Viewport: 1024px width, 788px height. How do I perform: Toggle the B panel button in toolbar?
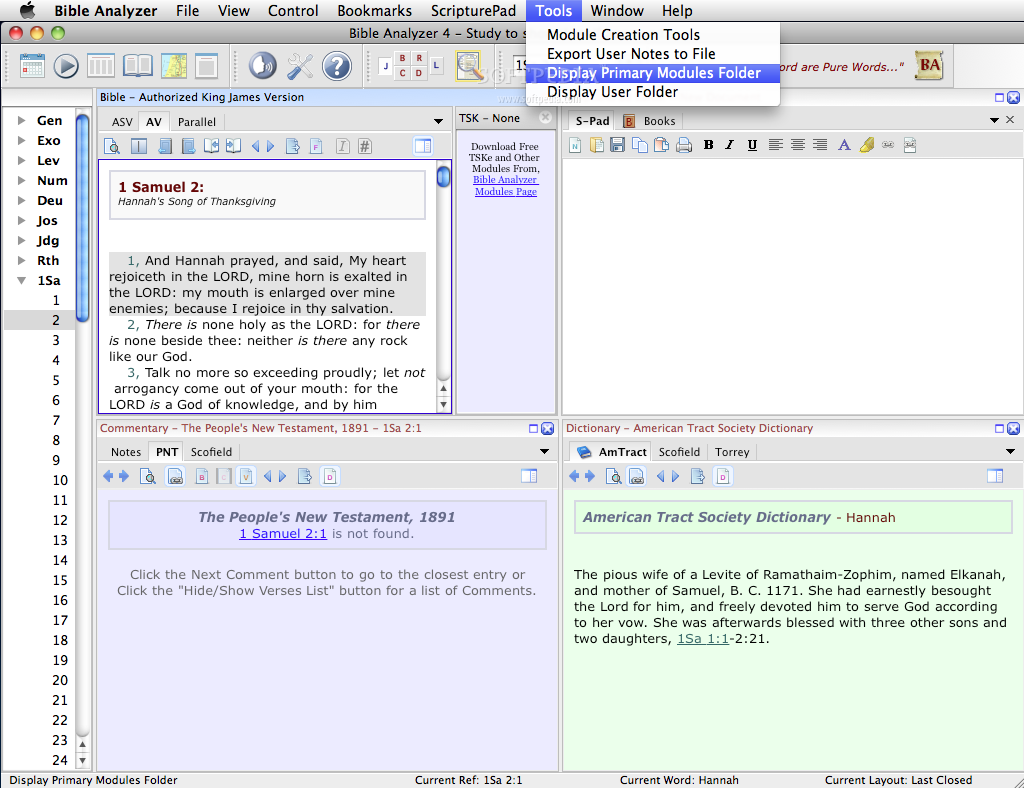click(x=402, y=58)
